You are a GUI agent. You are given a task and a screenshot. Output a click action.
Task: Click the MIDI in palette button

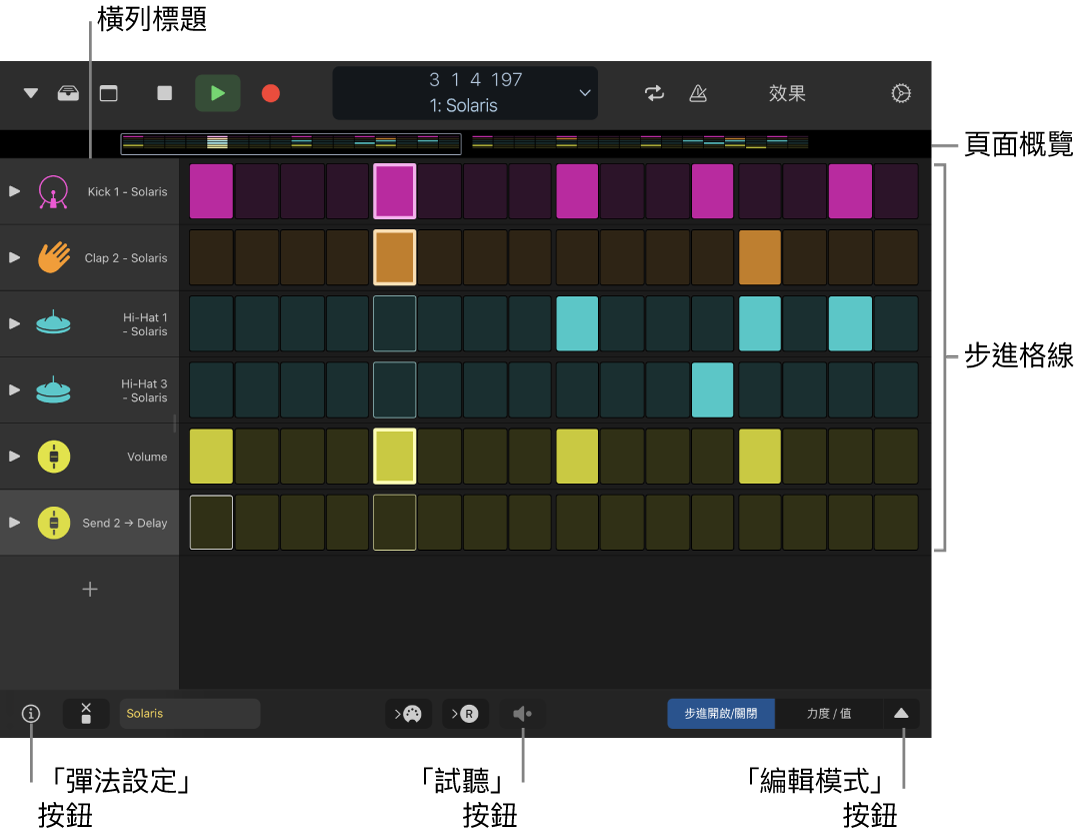[408, 713]
